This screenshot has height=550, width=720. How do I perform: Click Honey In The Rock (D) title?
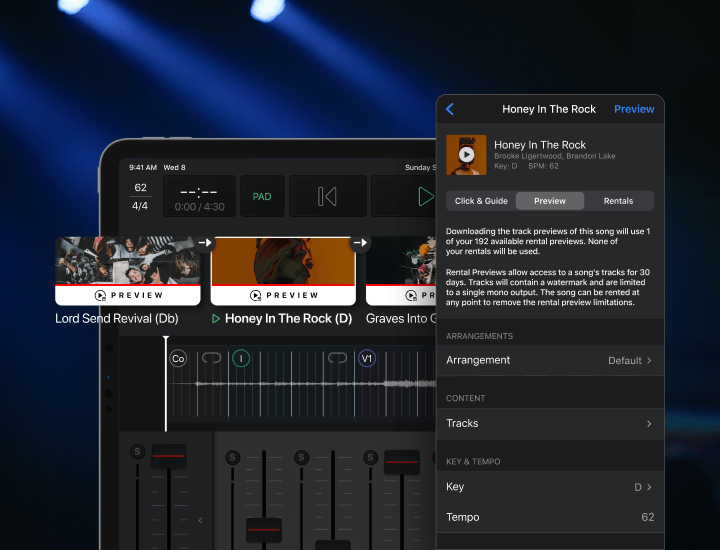point(288,319)
